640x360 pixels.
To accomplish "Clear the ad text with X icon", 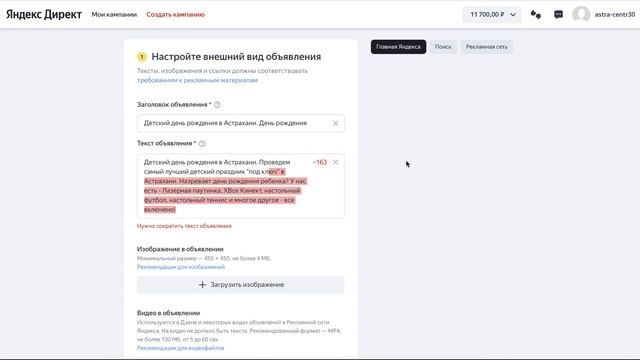I will point(336,162).
